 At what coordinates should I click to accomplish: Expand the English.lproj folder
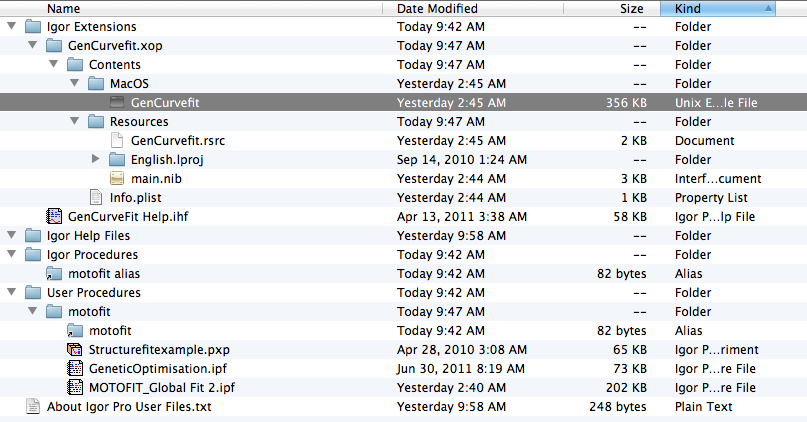click(x=95, y=159)
